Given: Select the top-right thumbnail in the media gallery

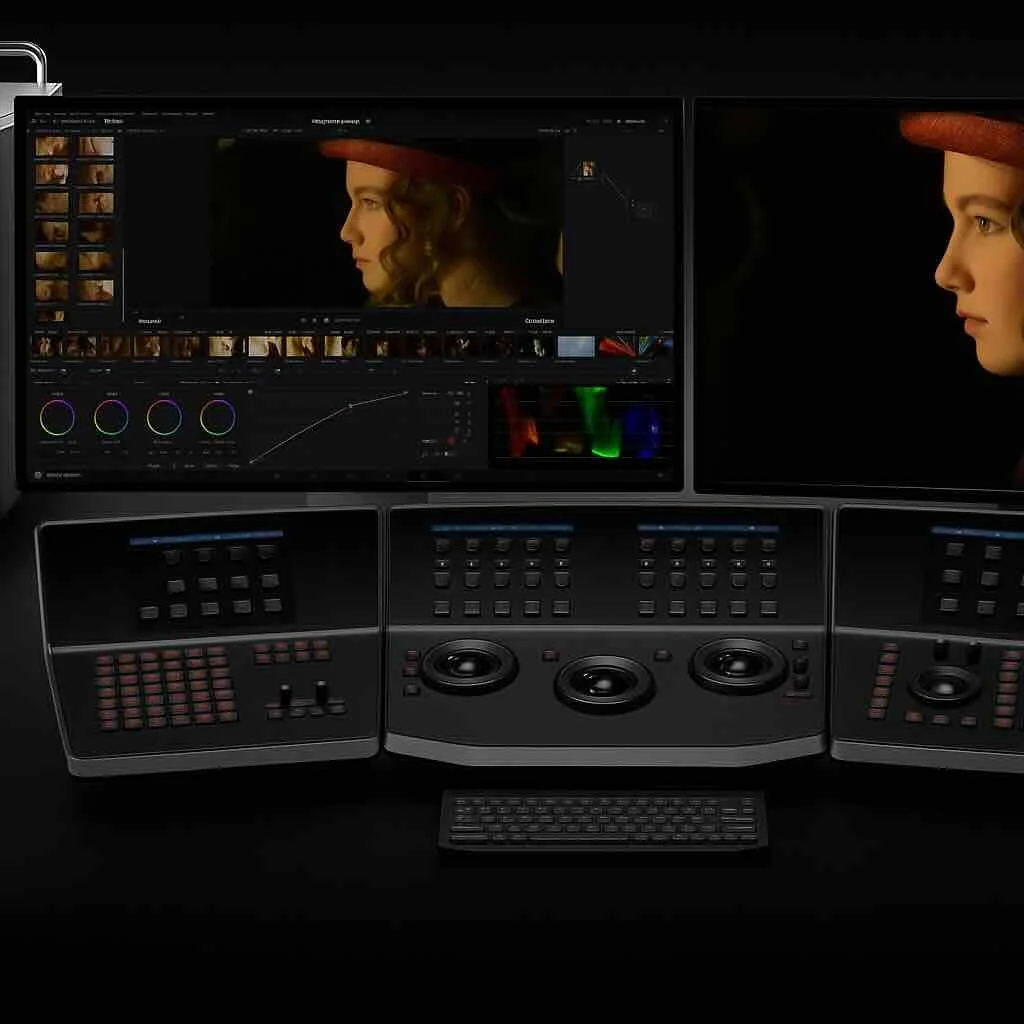Looking at the screenshot, I should 96,146.
